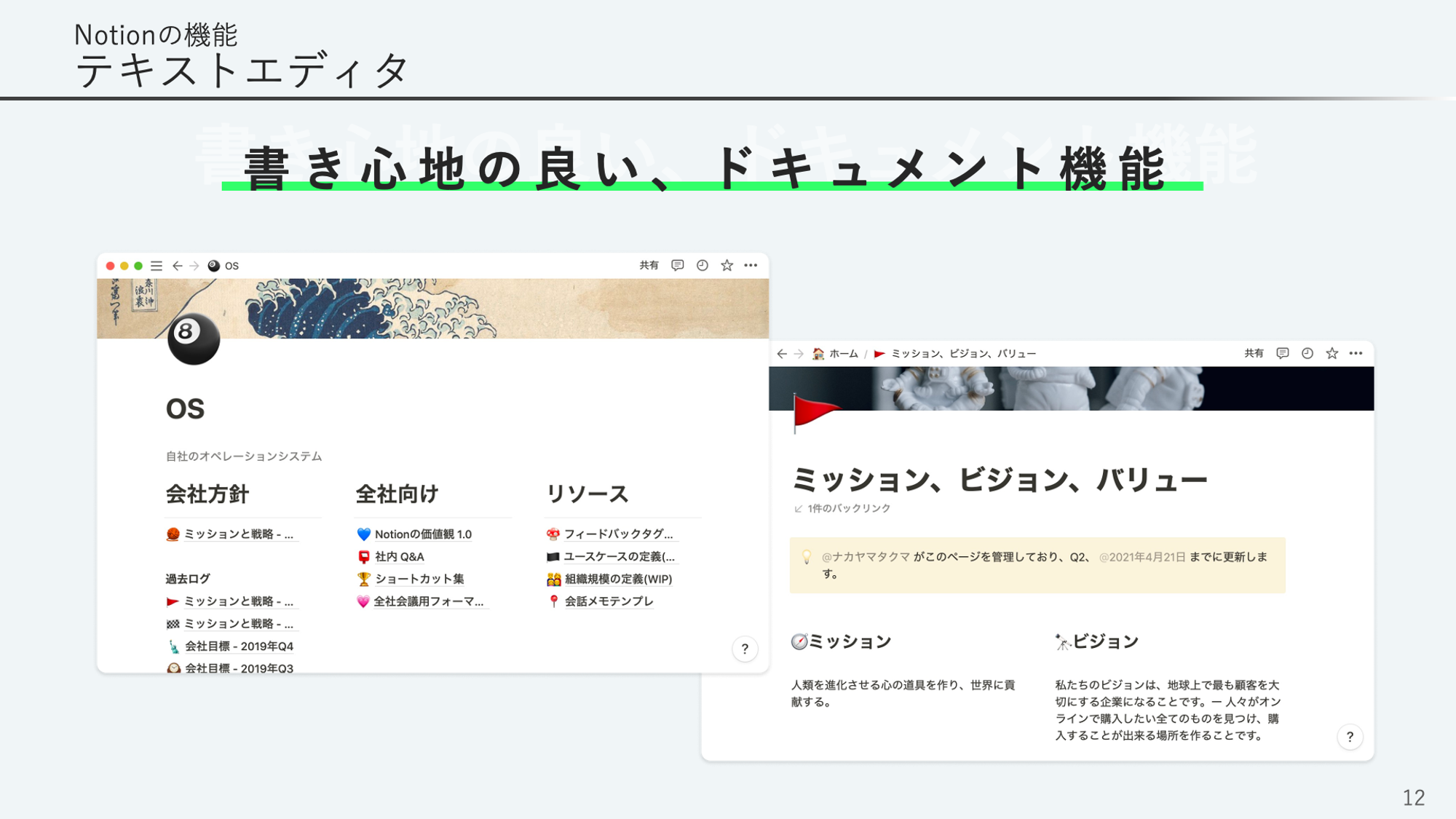
Task: Click 共有 share button in OS window
Action: pyautogui.click(x=649, y=266)
